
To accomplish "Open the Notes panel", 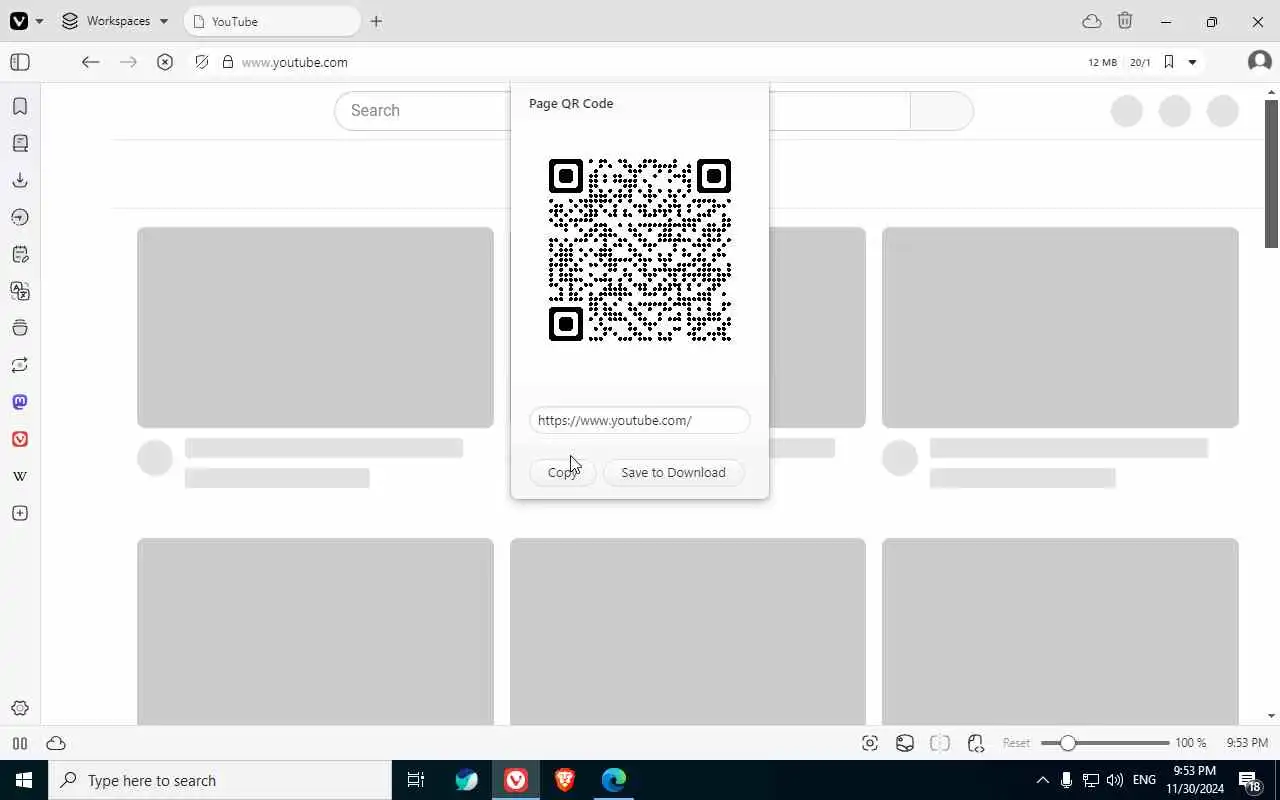I will [x=19, y=254].
